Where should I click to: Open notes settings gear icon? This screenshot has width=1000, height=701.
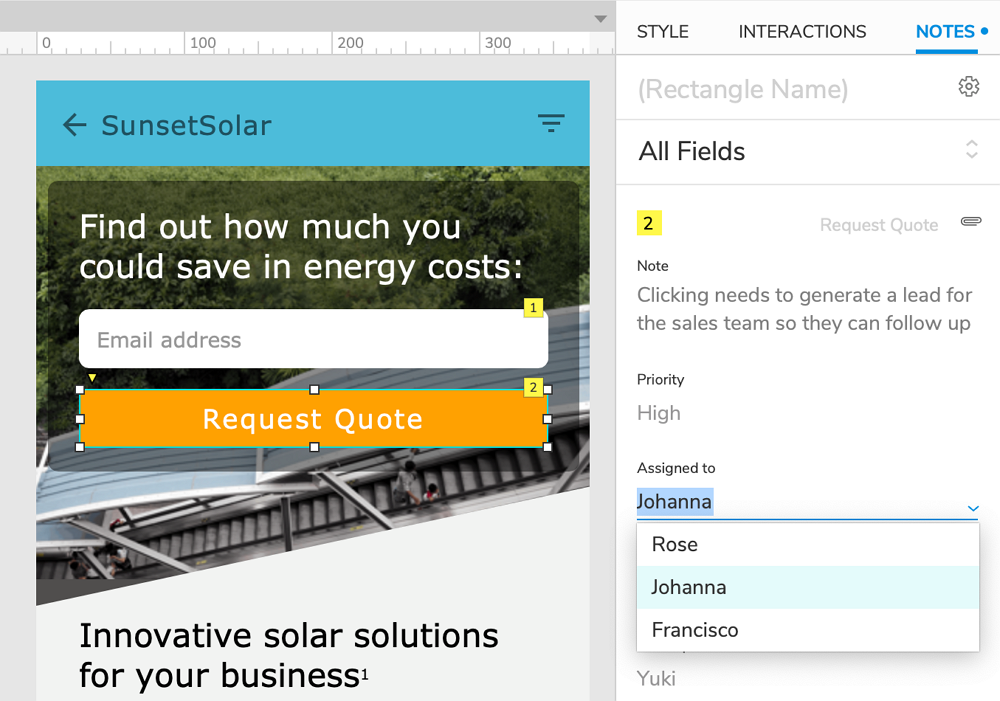tap(968, 87)
